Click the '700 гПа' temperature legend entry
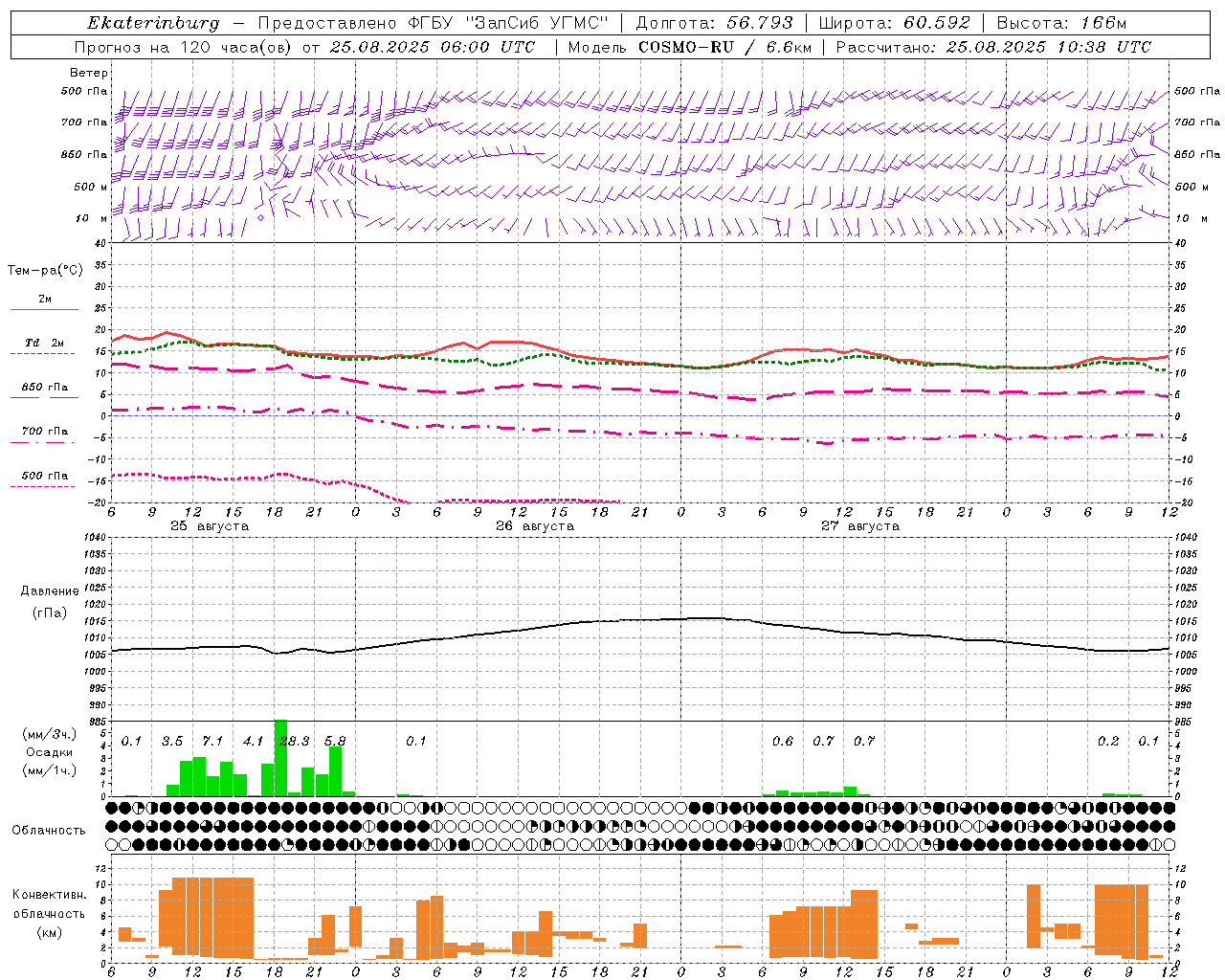 click(45, 432)
